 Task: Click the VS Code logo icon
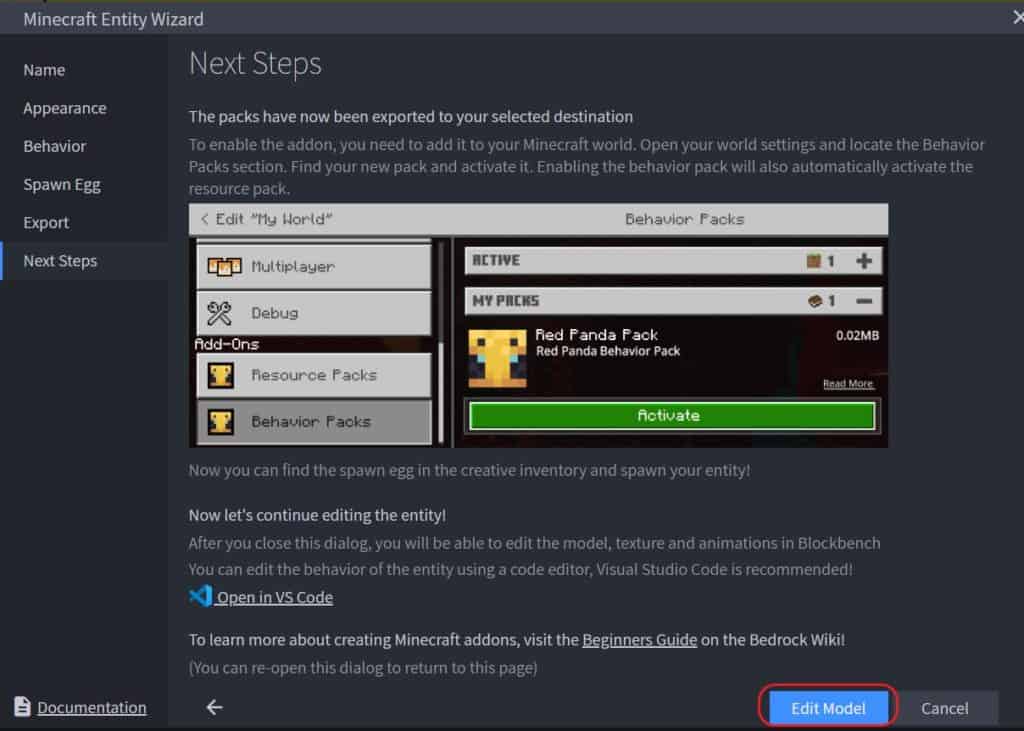(x=200, y=596)
